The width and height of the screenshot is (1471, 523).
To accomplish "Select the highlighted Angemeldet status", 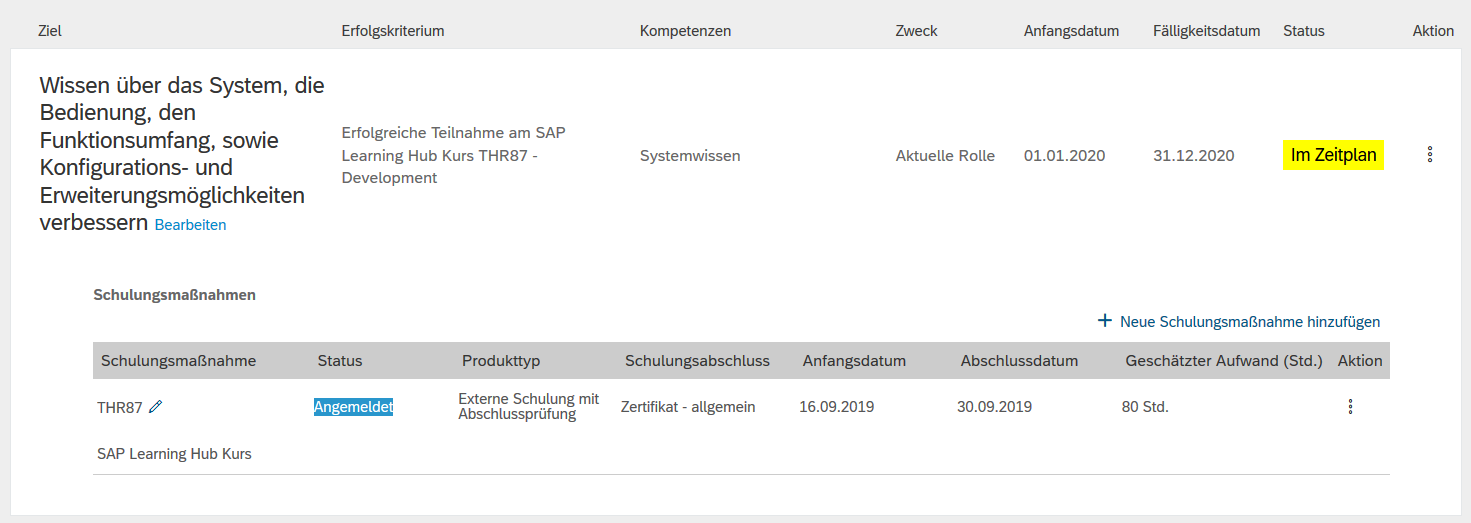I will tap(353, 407).
